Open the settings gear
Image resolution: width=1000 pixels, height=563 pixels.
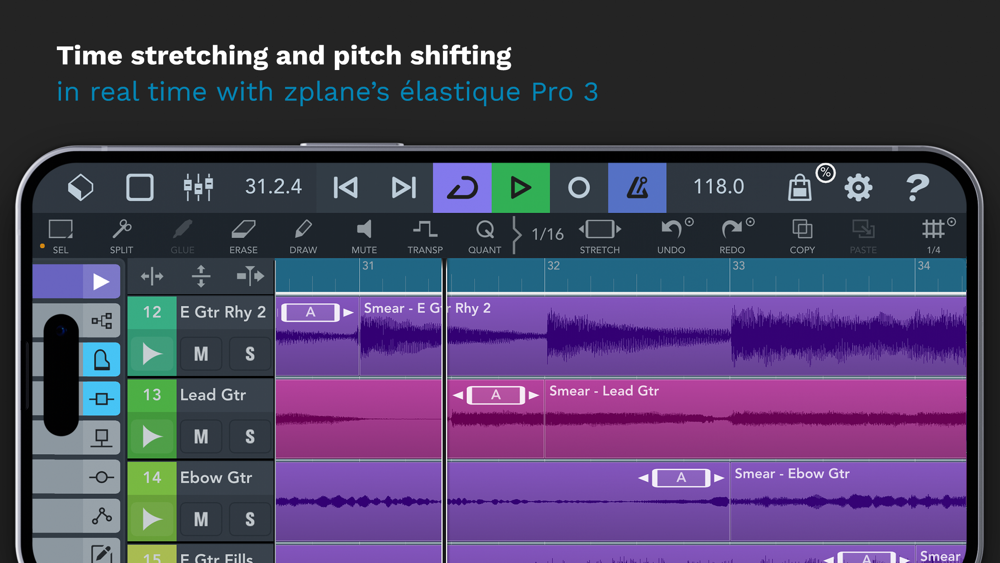(x=858, y=187)
